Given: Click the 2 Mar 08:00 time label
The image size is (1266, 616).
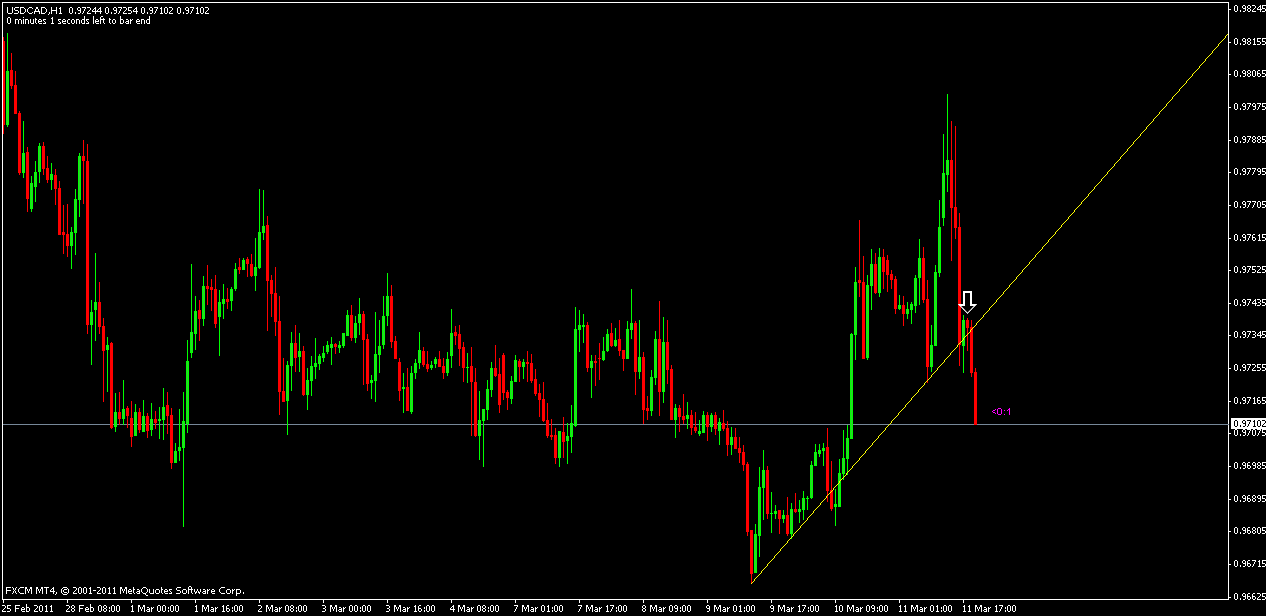Looking at the screenshot, I should pos(280,608).
